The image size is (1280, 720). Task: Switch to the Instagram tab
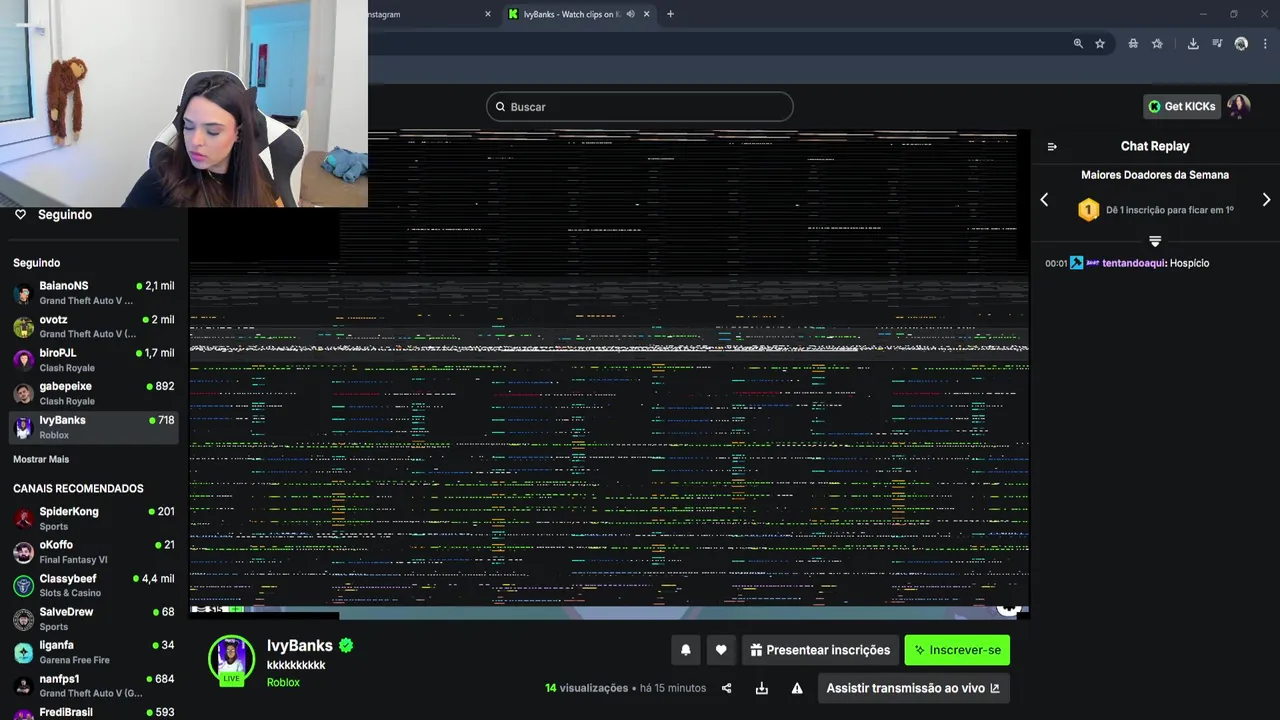430,14
